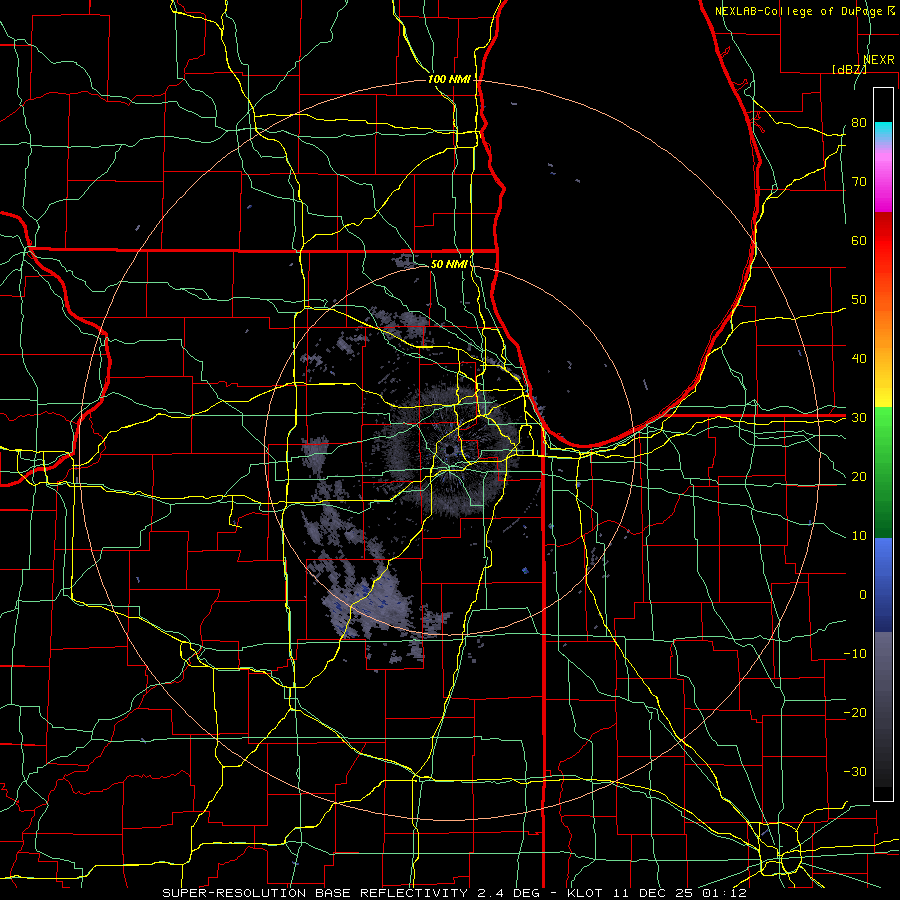Viewport: 900px width, 900px height.
Task: Click the '50 NMI' range ring label
Action: click(x=449, y=264)
